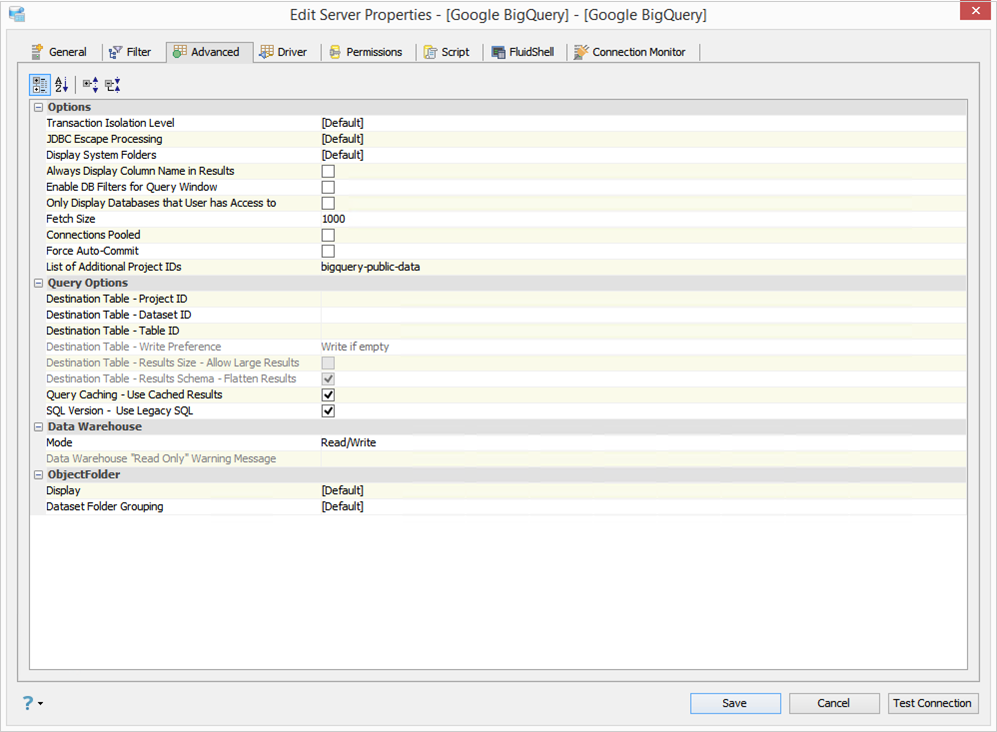Collapse the Query Options section
This screenshot has width=997, height=732.
point(38,283)
